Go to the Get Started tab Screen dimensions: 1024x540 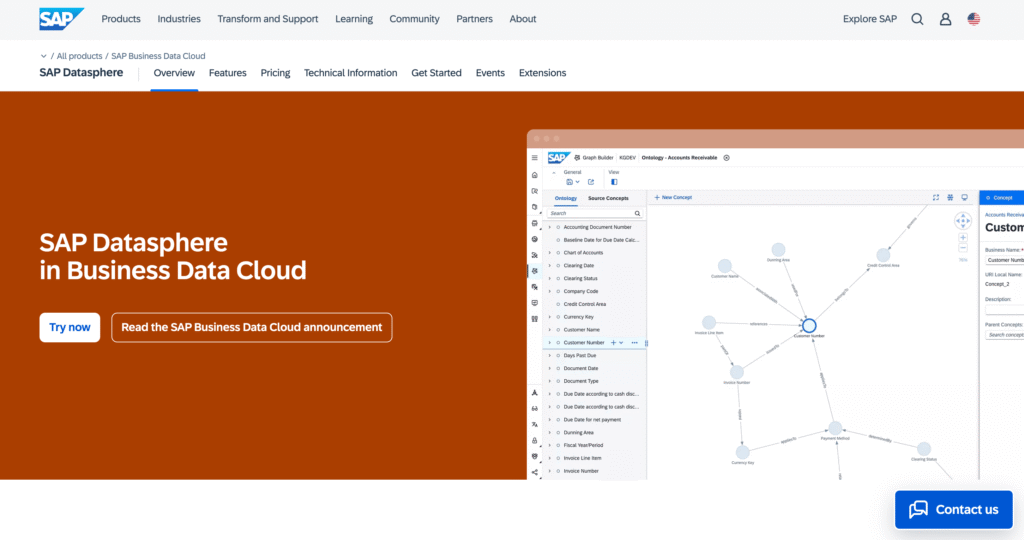pos(436,73)
